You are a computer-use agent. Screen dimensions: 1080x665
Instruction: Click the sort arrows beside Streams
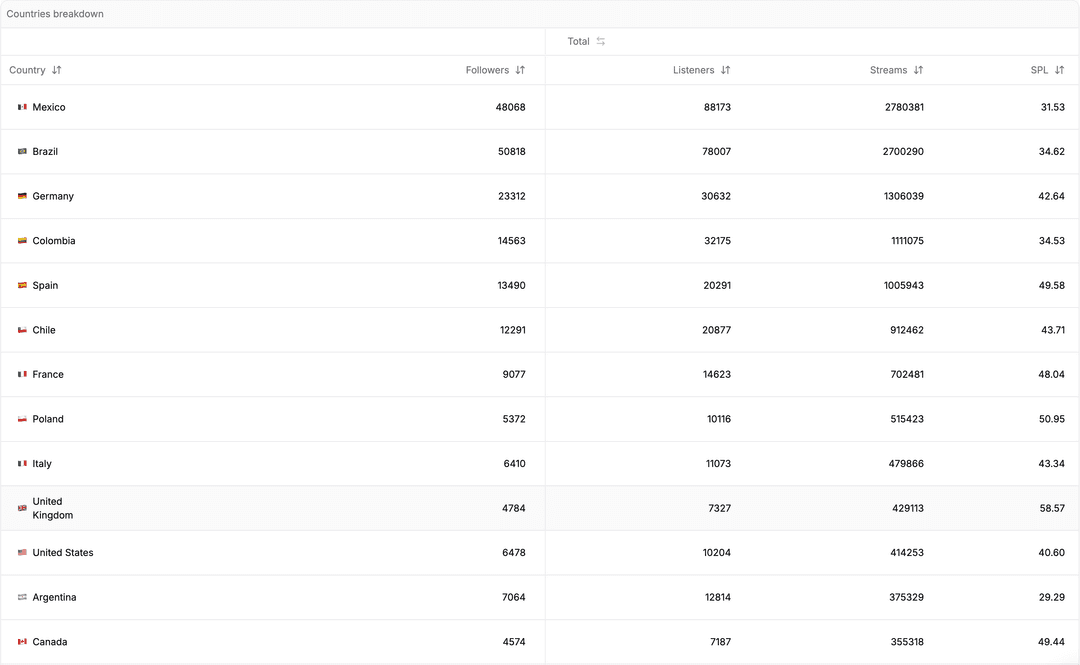[x=917, y=70]
